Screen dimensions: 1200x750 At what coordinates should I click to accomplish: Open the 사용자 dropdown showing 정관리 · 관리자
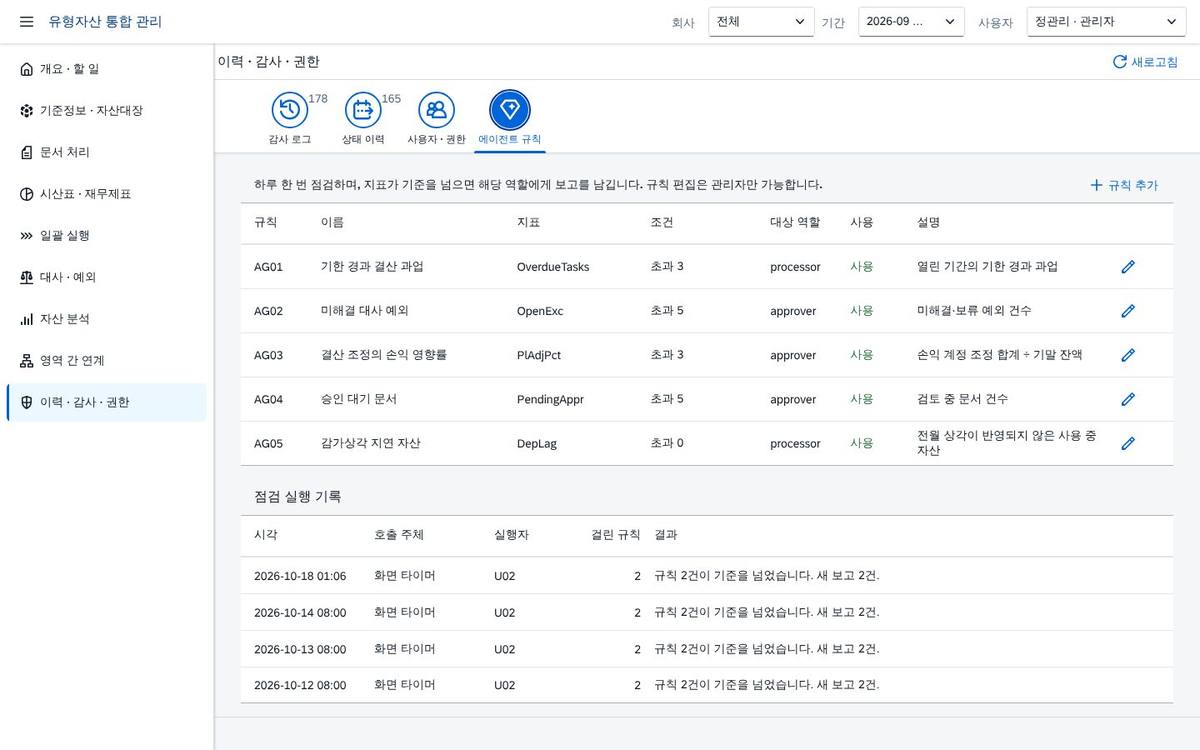click(1106, 22)
